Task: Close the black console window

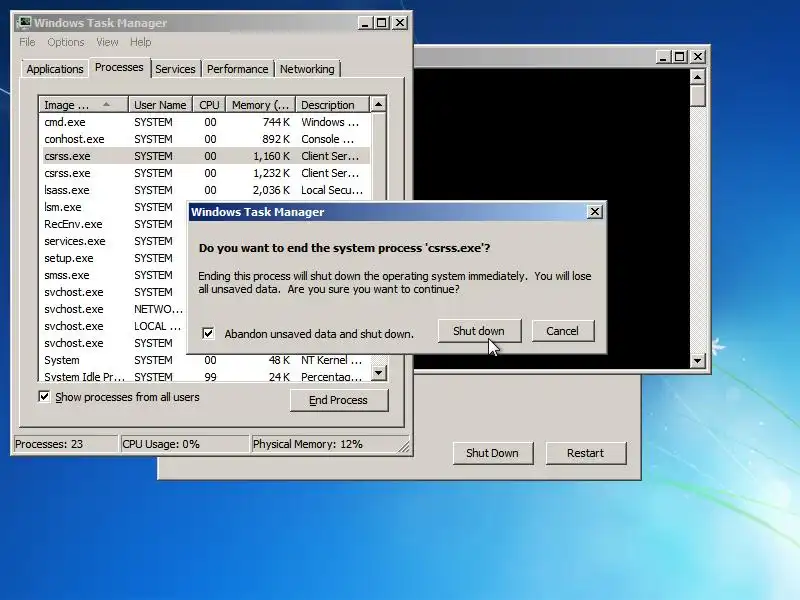Action: pyautogui.click(x=697, y=57)
